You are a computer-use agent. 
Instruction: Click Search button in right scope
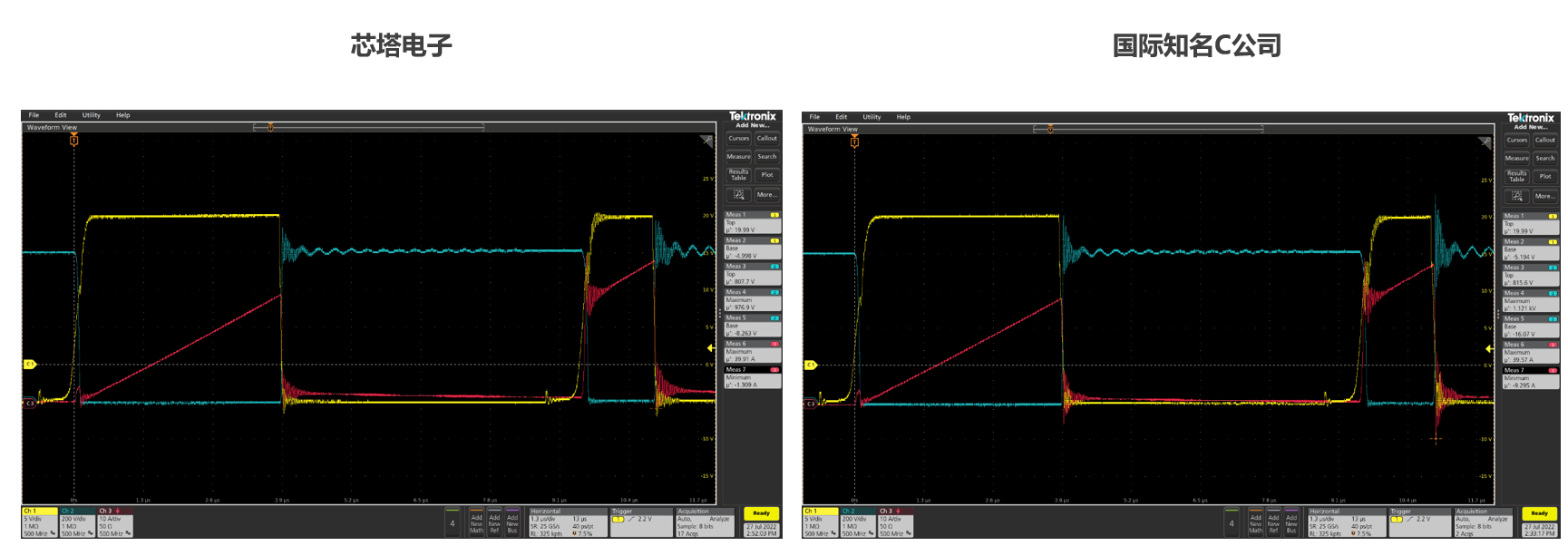click(x=1545, y=159)
